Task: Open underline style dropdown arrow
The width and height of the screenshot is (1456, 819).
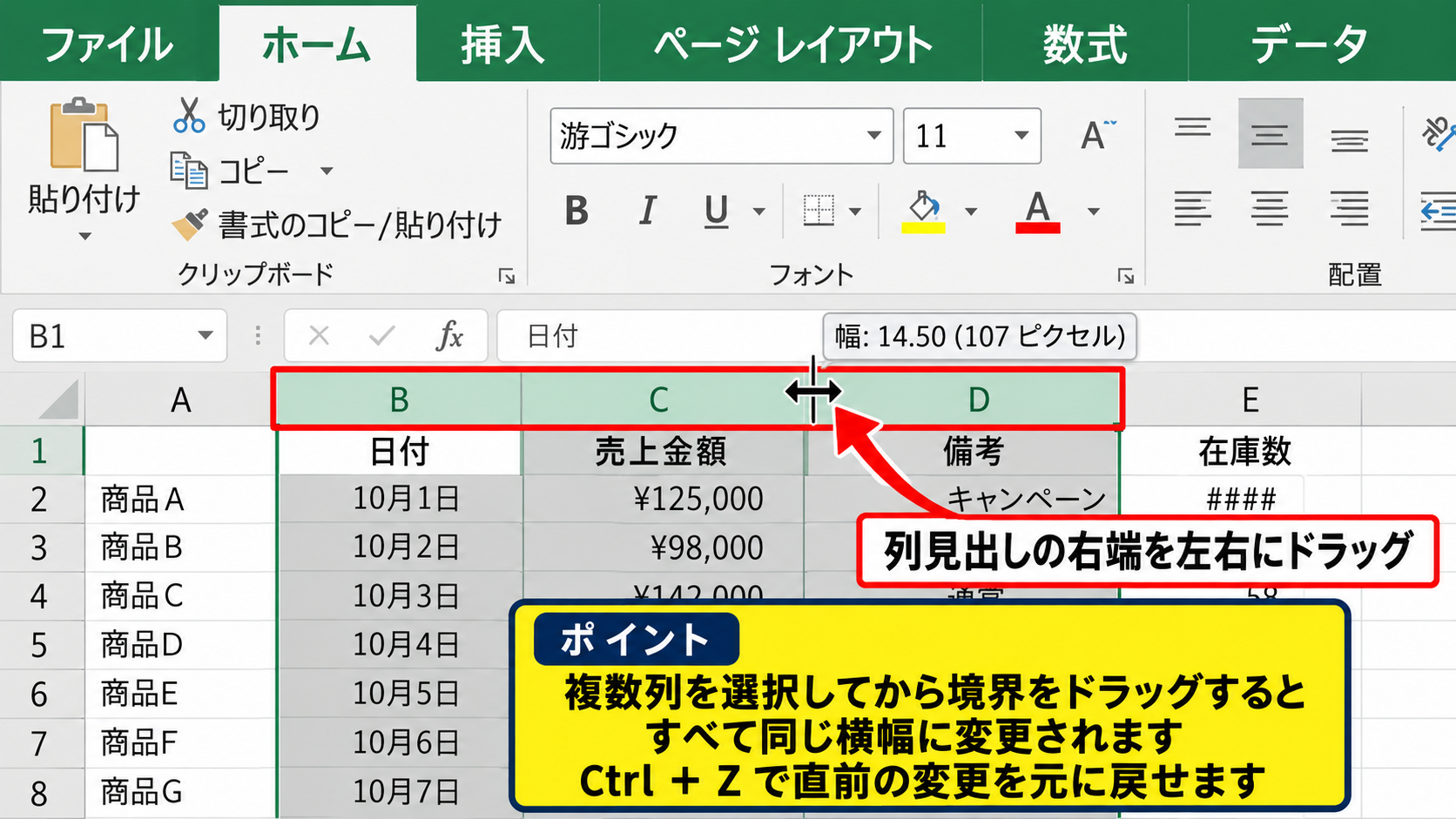Action: click(x=758, y=211)
